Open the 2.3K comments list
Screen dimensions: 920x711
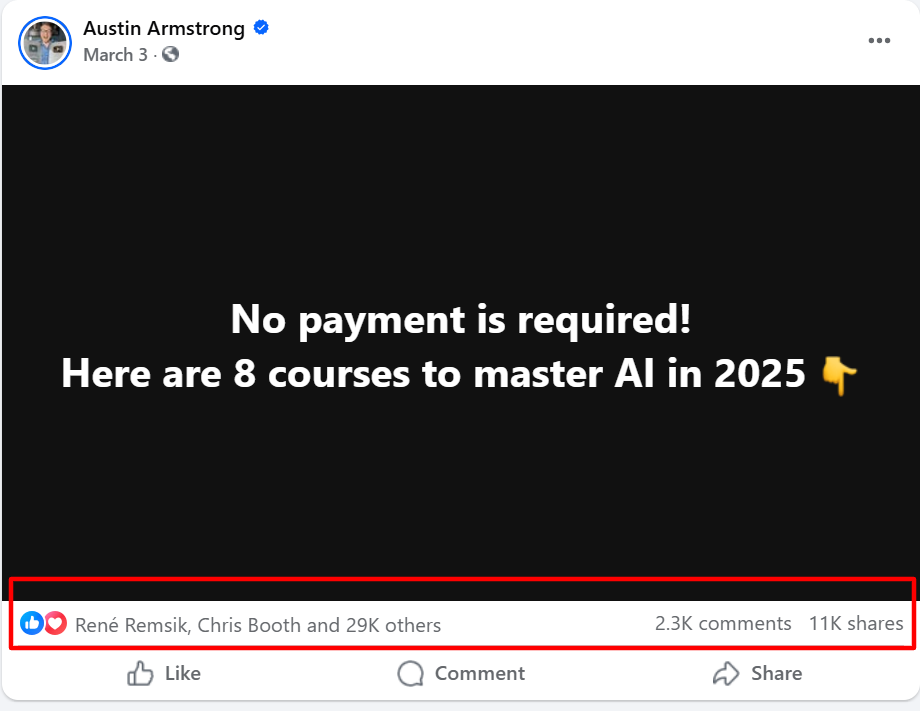[x=723, y=623]
